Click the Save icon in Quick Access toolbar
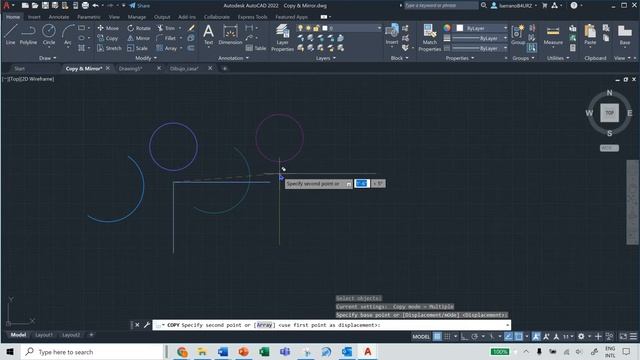640x360 pixels. [45, 5]
